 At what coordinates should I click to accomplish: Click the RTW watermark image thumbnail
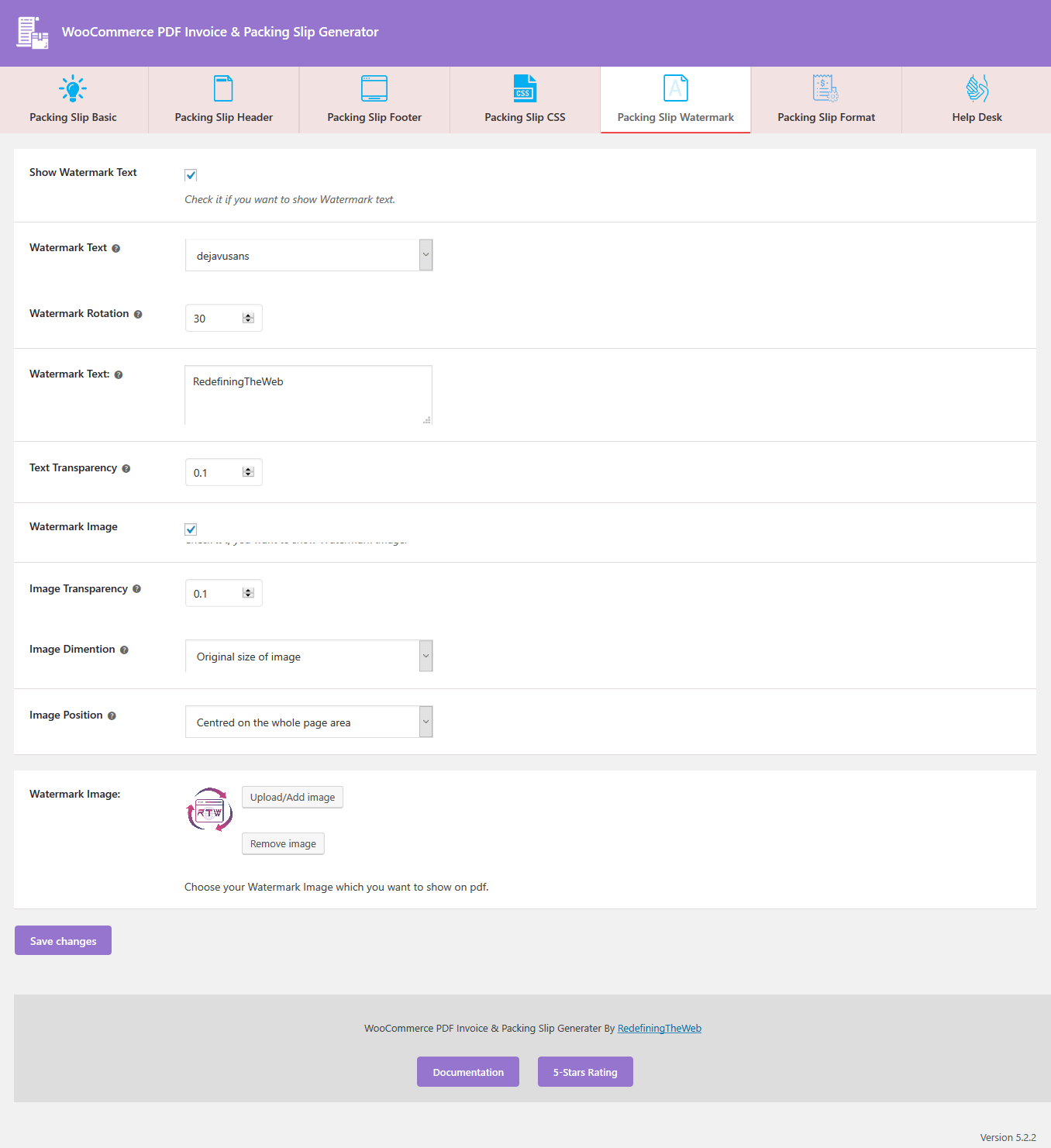208,810
